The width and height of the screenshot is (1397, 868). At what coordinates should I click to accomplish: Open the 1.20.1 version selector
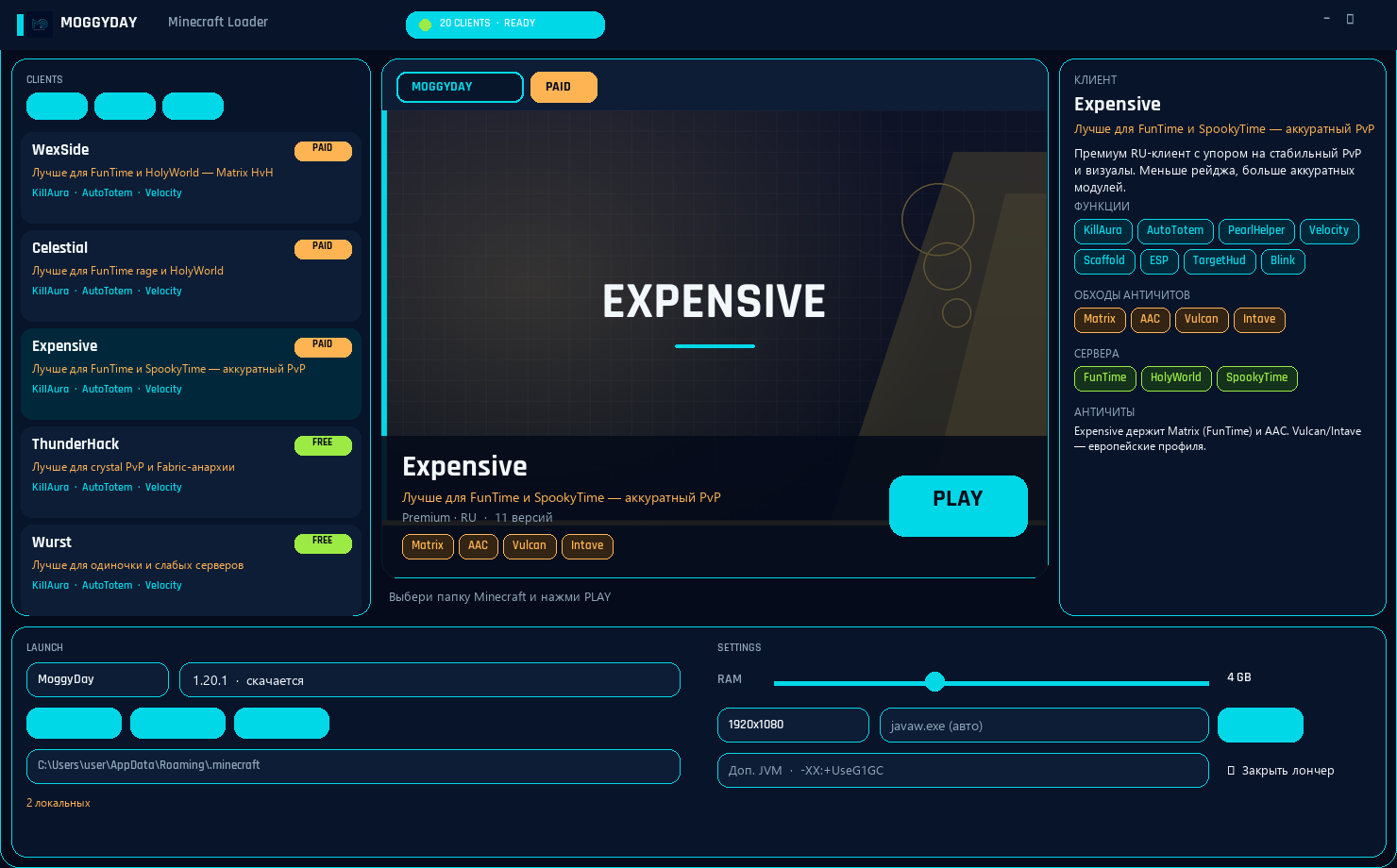point(429,680)
